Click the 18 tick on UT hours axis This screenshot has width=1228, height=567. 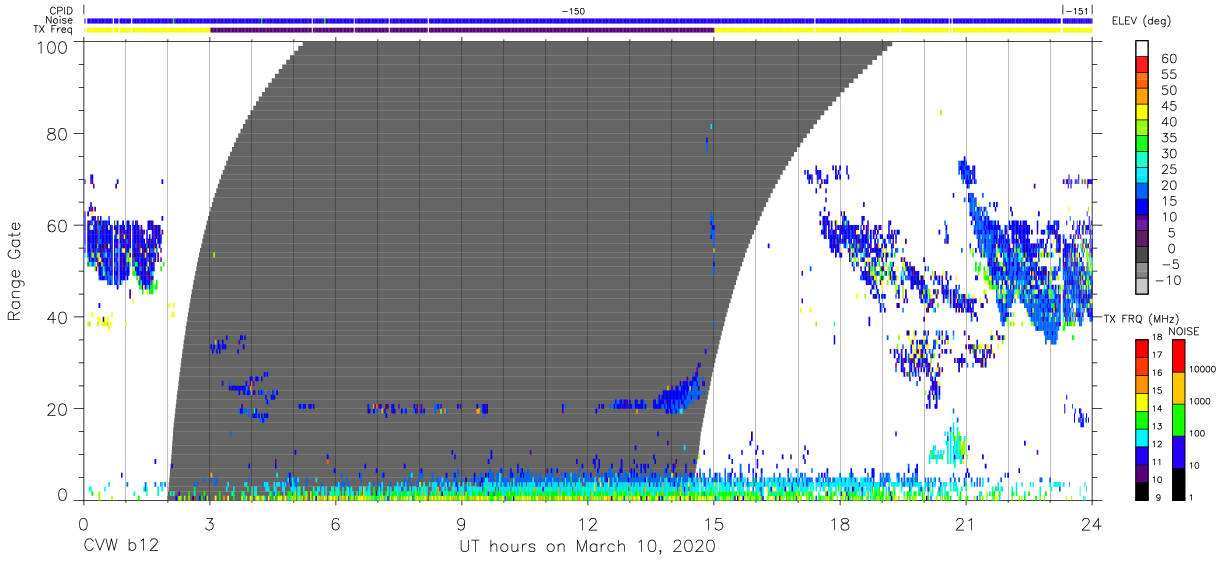(x=840, y=523)
